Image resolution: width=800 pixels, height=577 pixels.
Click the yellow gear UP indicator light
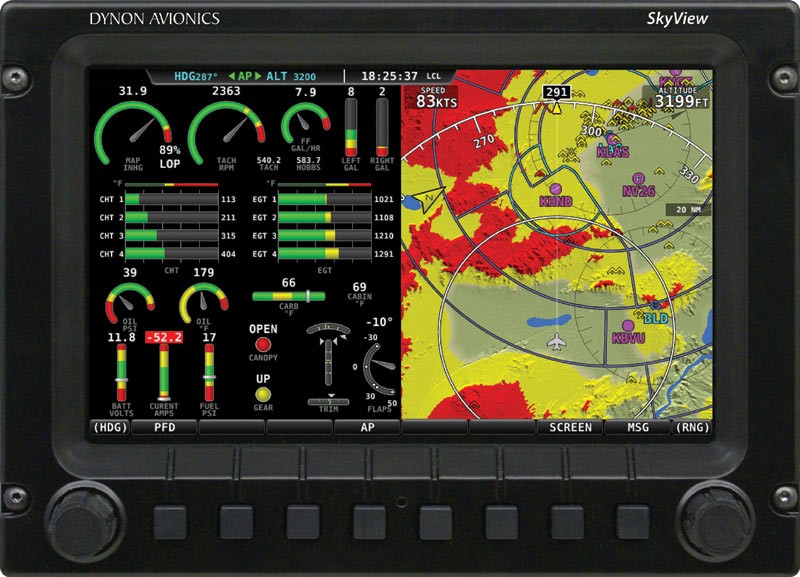(263, 394)
